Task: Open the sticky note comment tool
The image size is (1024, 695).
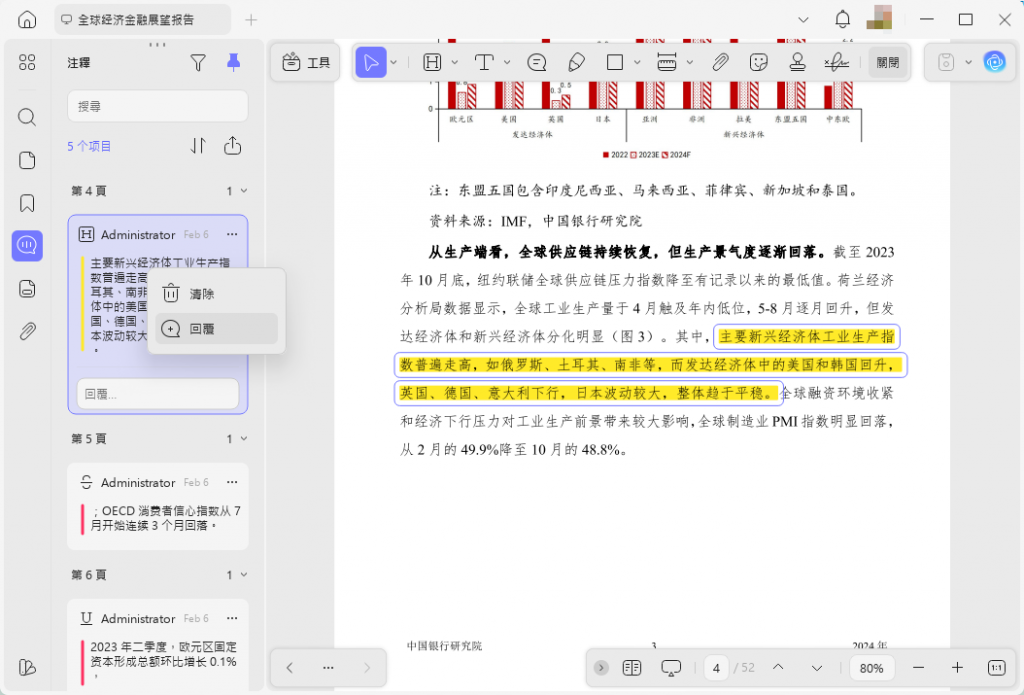Action: point(537,61)
